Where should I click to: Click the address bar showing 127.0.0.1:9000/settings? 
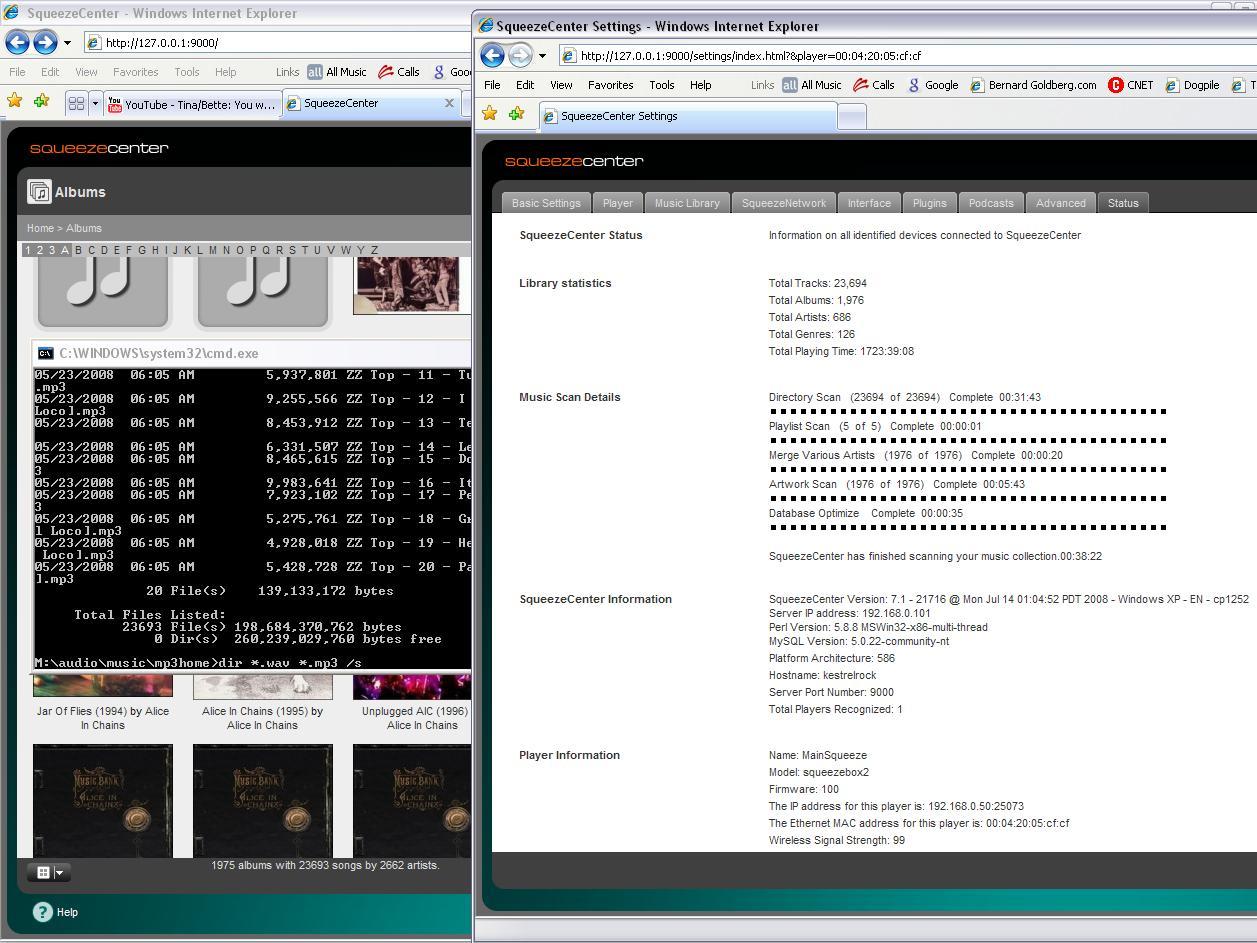tap(750, 56)
